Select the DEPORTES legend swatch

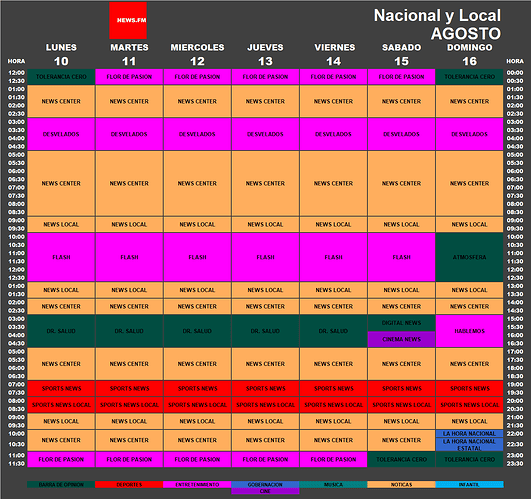(x=129, y=484)
